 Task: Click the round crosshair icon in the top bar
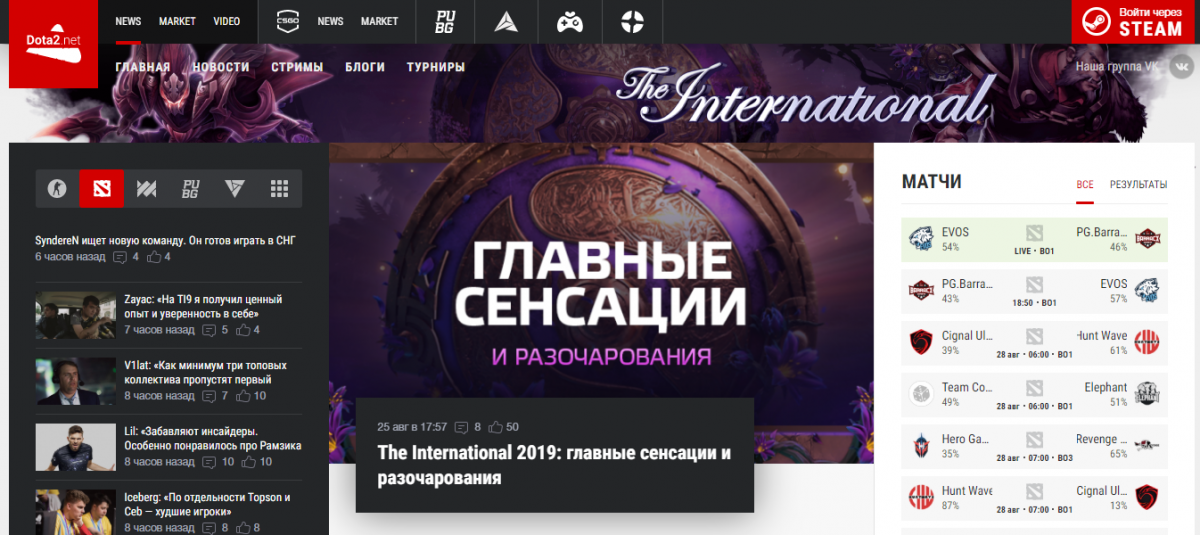pos(632,21)
